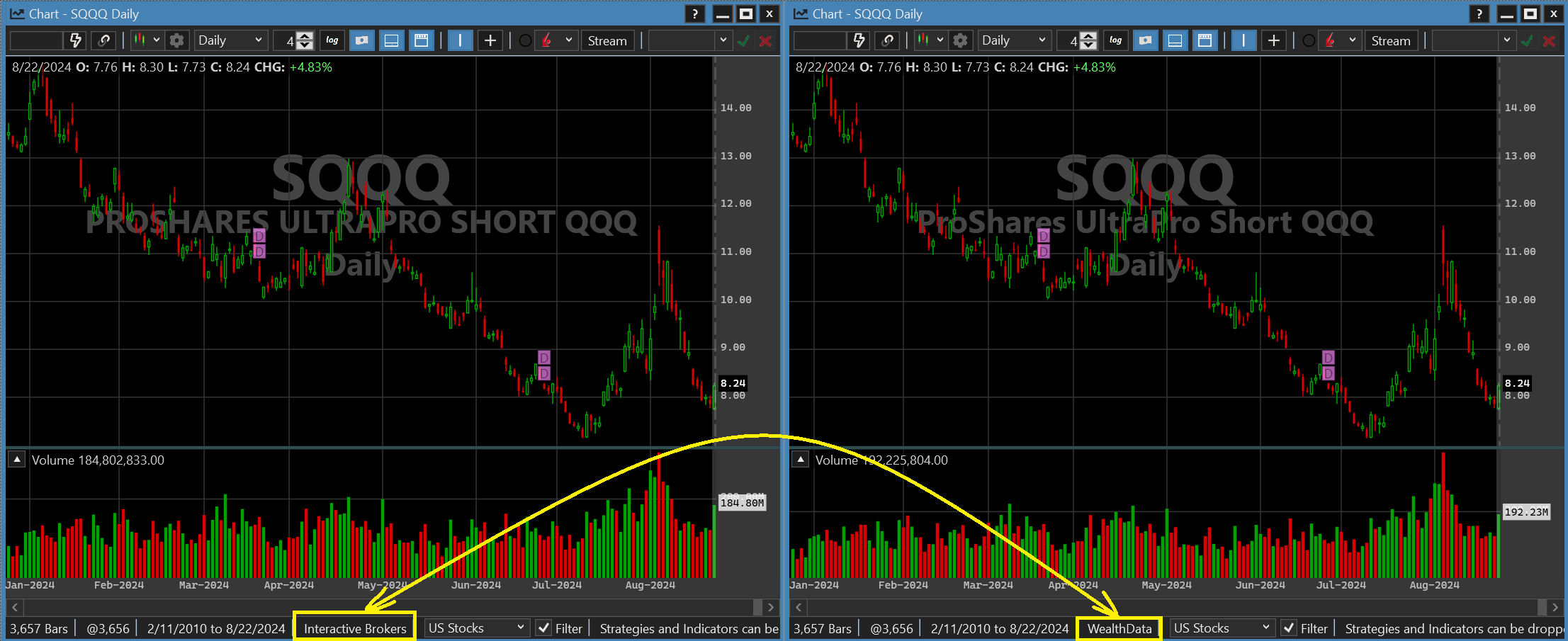Open US Stocks dropdown in left chart status bar
The height and width of the screenshot is (641, 1568).
tap(476, 628)
